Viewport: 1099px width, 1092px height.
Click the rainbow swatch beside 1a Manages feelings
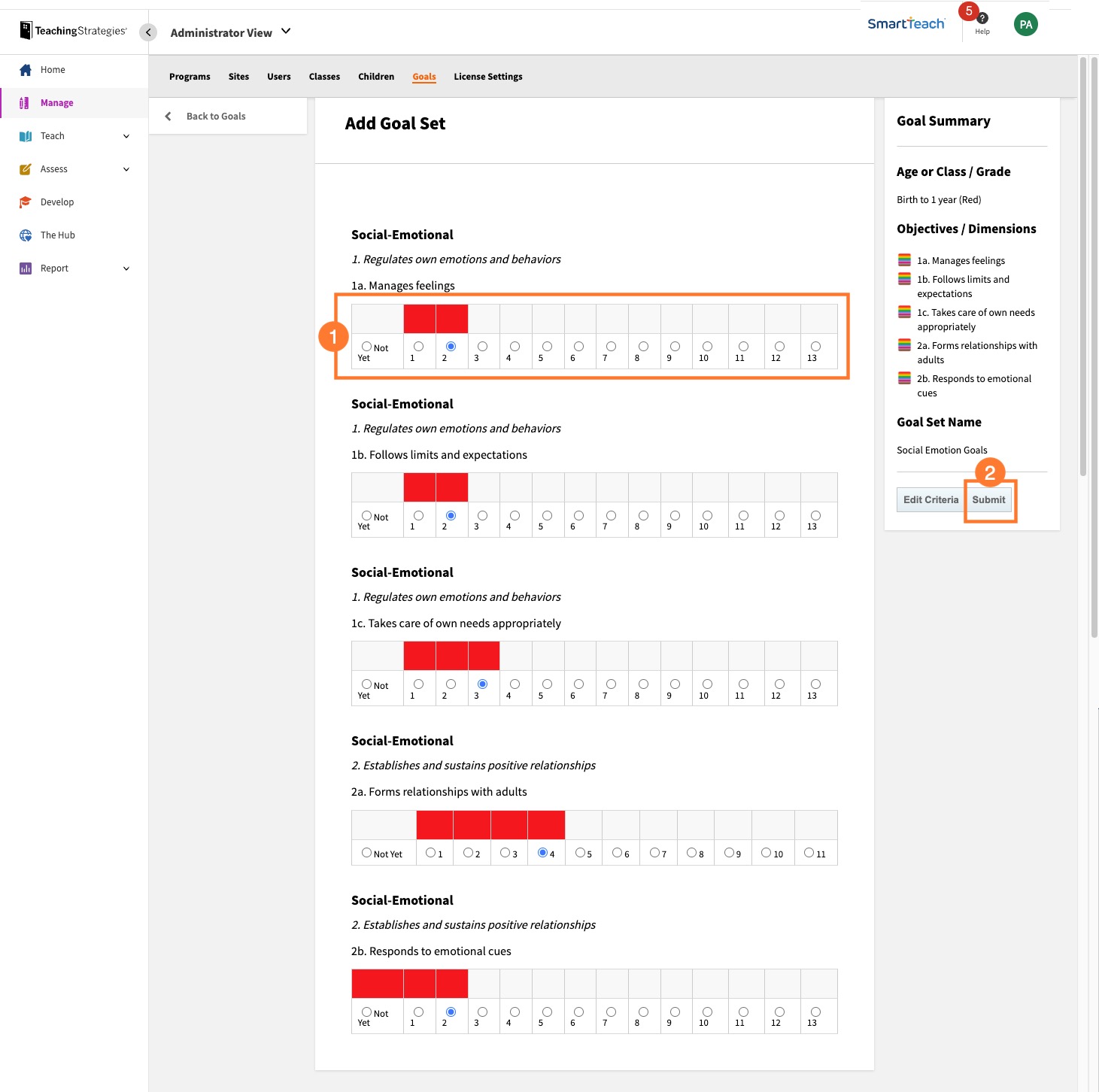(x=904, y=259)
